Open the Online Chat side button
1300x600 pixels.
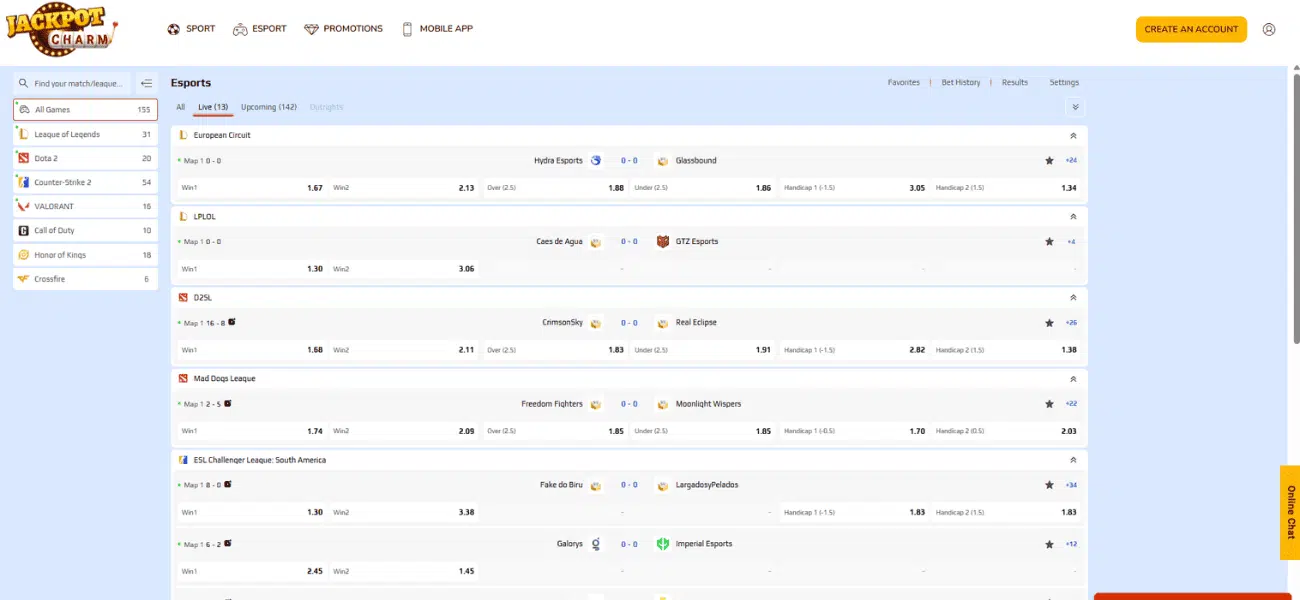coord(1290,512)
